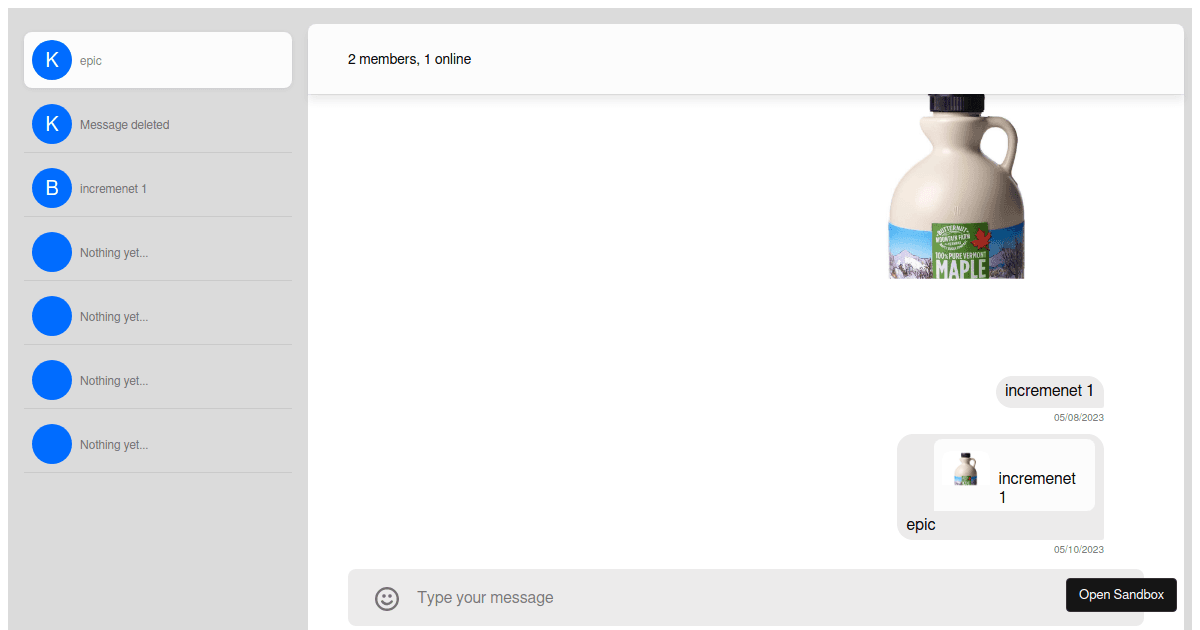Image resolution: width=1200 pixels, height=630 pixels.
Task: Click the "epic" reply text in the chat
Action: point(921,525)
